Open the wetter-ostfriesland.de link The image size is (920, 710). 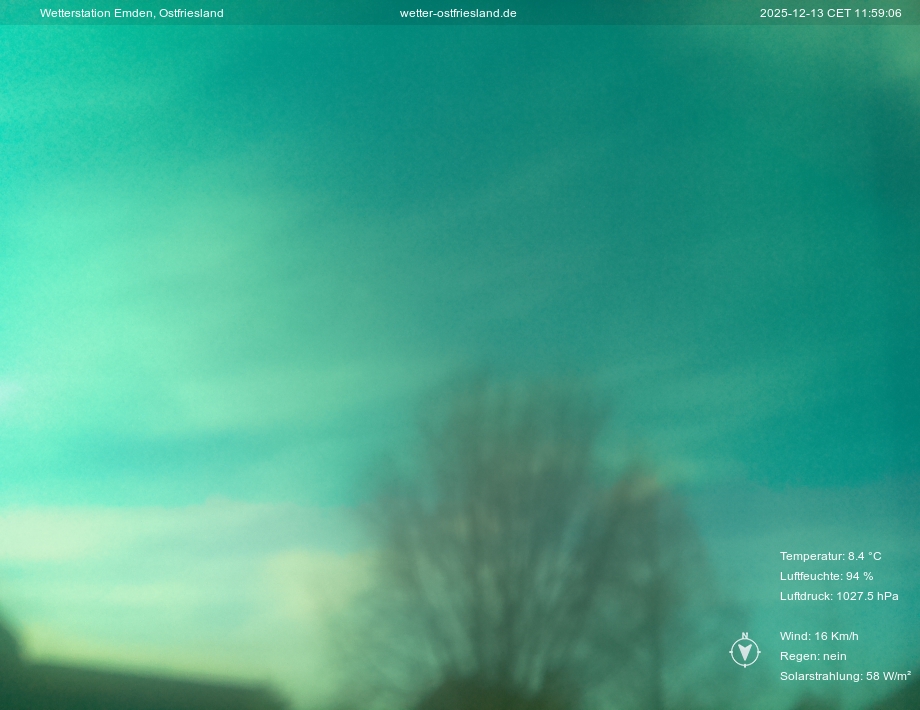458,13
